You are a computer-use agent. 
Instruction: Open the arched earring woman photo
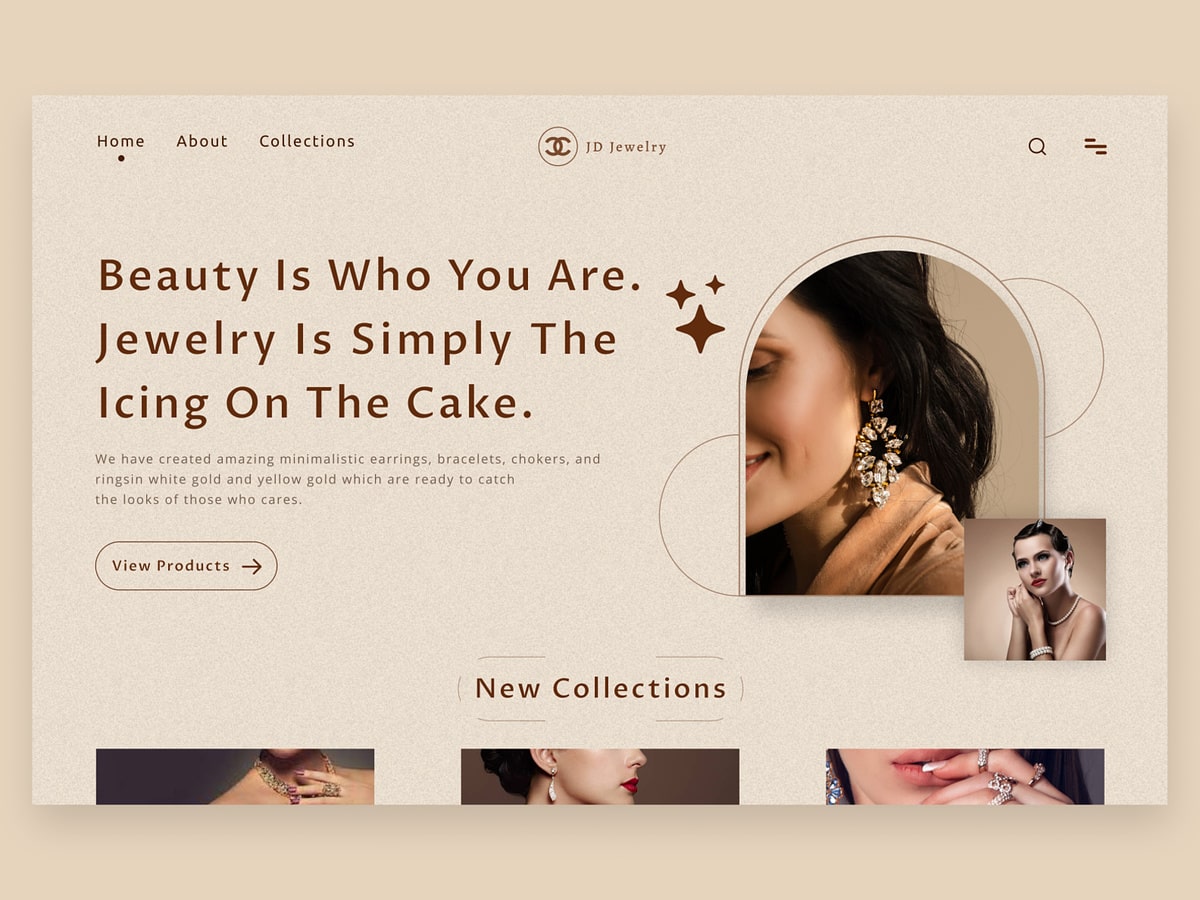(894, 423)
